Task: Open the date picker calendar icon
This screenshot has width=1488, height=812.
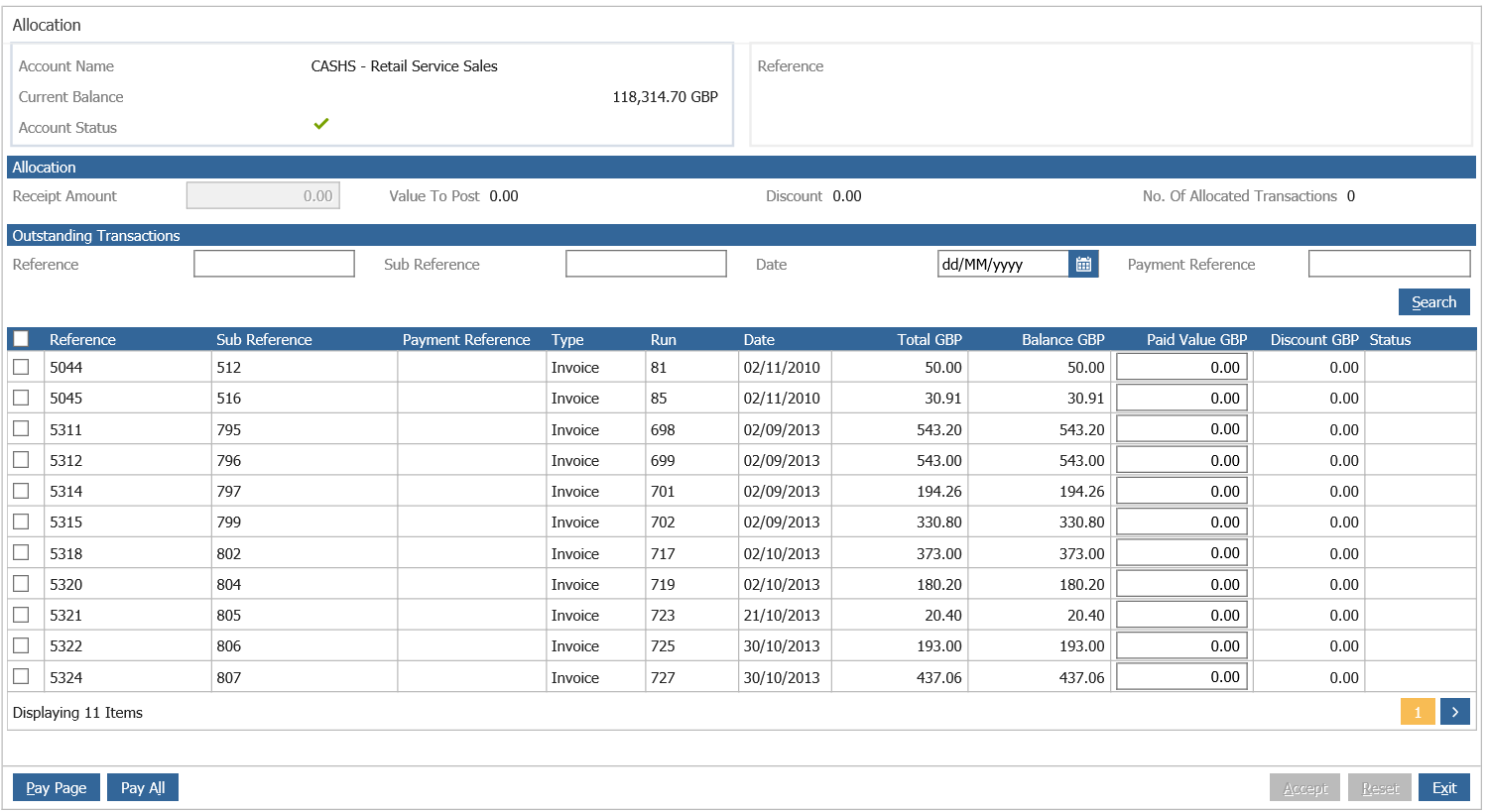Action: tap(1083, 264)
